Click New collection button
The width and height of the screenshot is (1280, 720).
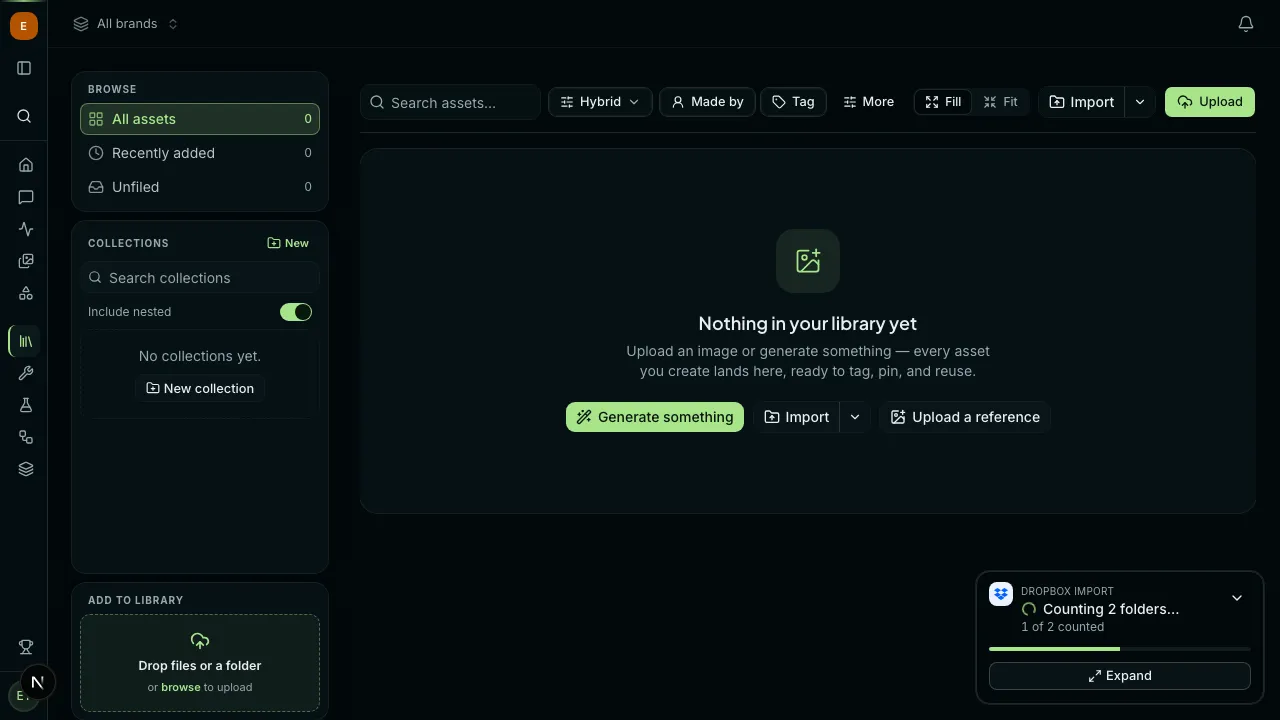(200, 388)
